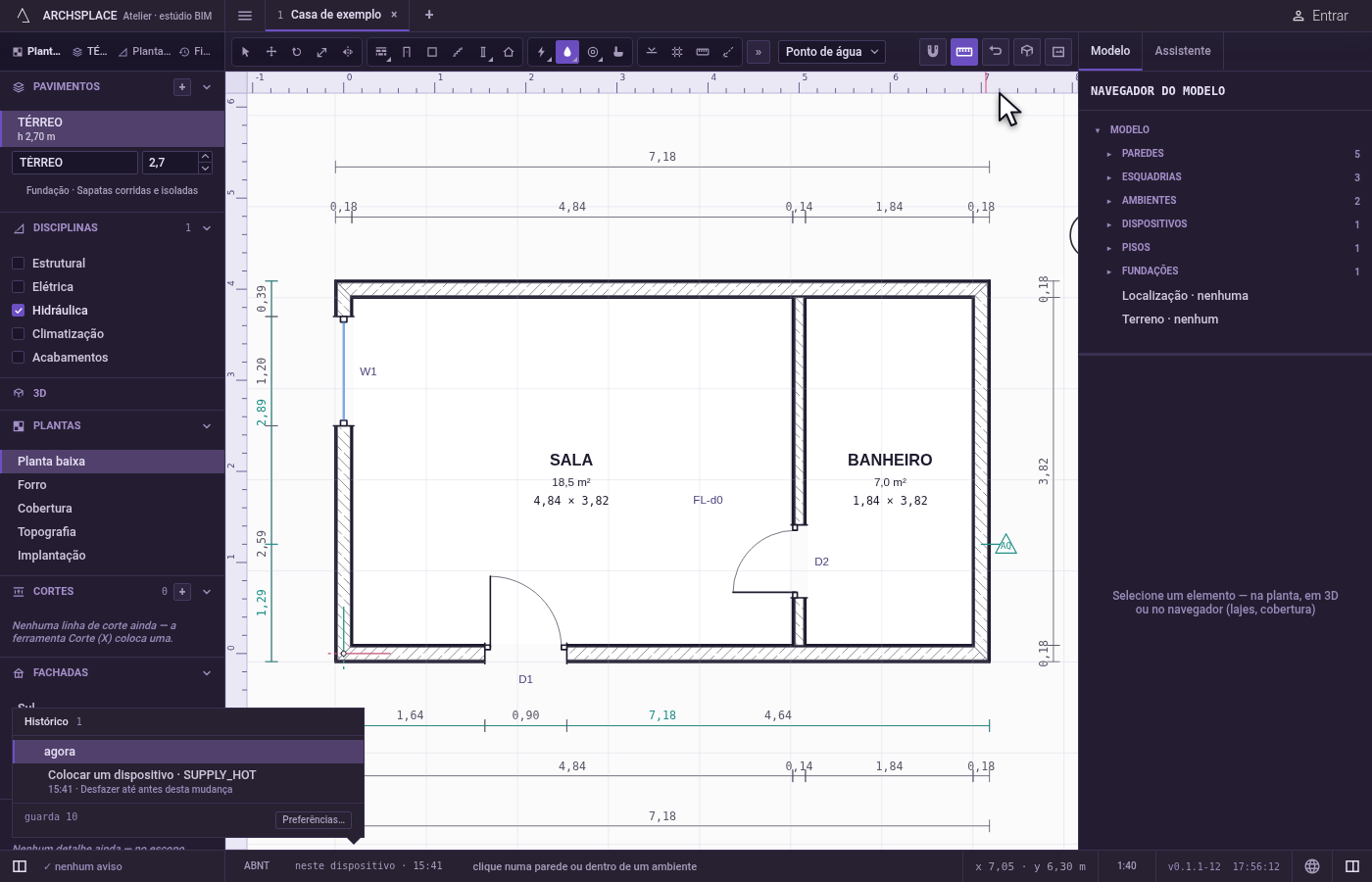Image resolution: width=1372 pixels, height=882 pixels.
Task: Open the Ponto de água dropdown
Action: coord(832,52)
